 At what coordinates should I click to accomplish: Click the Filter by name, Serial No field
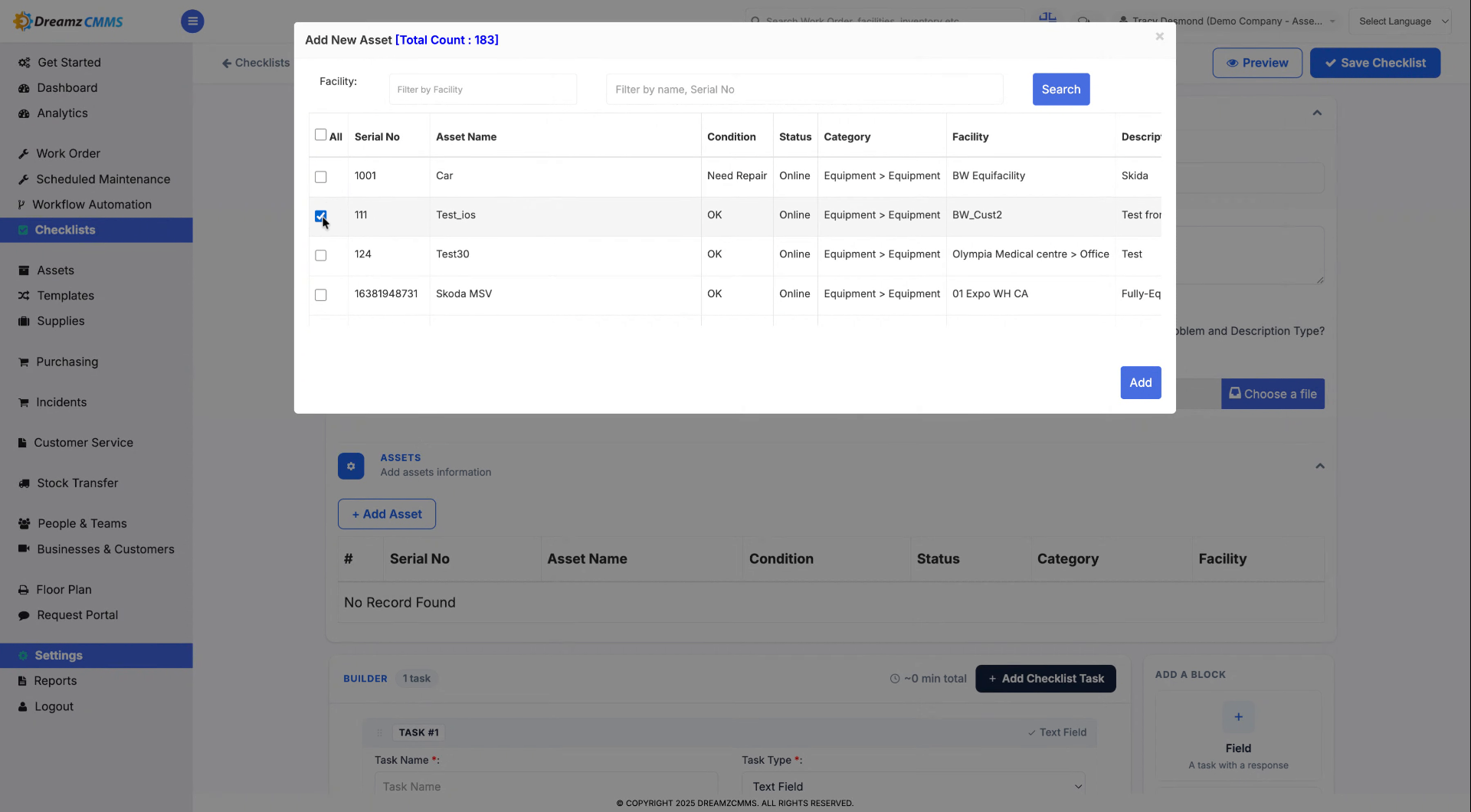(804, 90)
